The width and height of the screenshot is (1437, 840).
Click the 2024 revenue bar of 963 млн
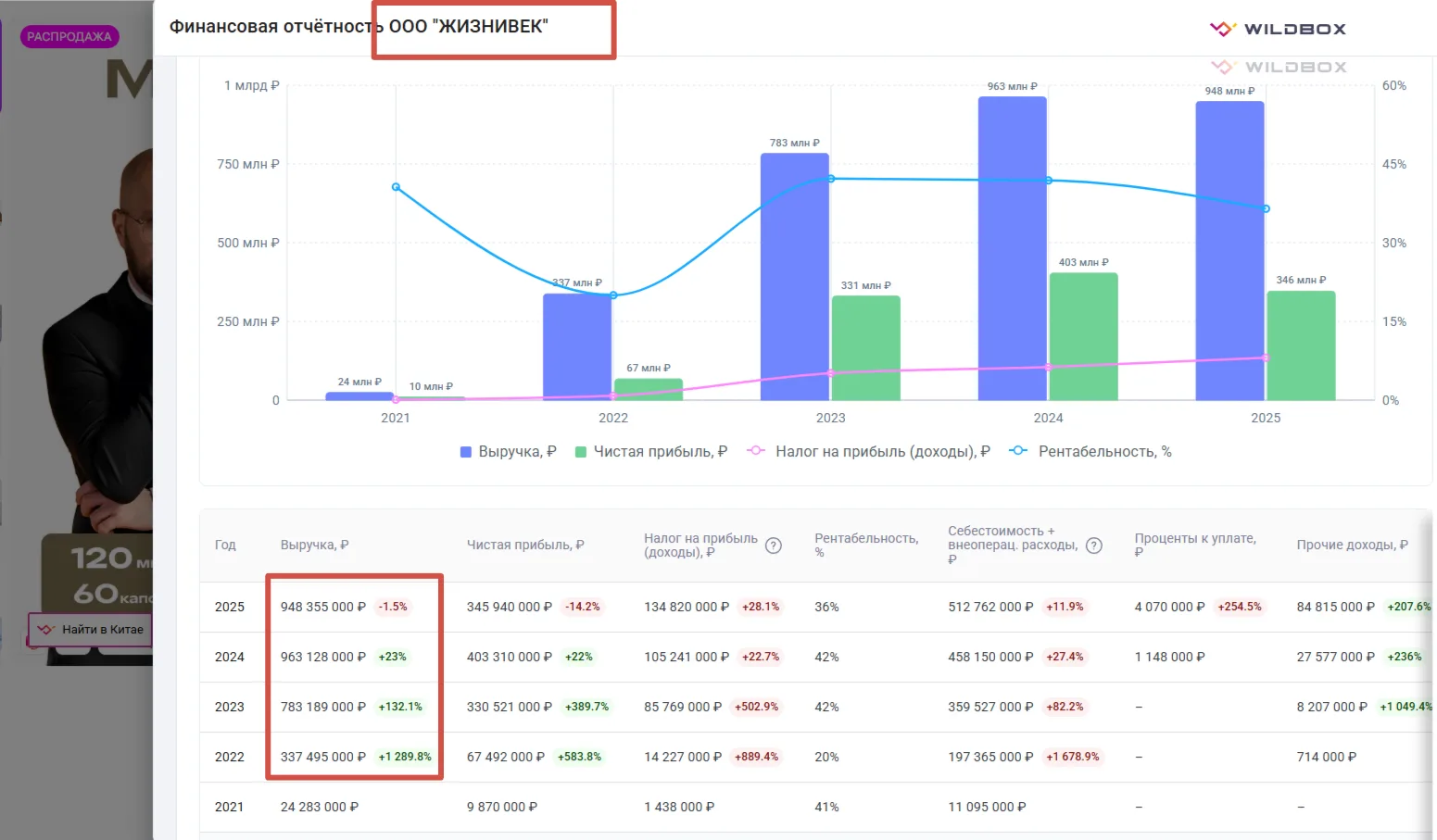pos(1013,248)
